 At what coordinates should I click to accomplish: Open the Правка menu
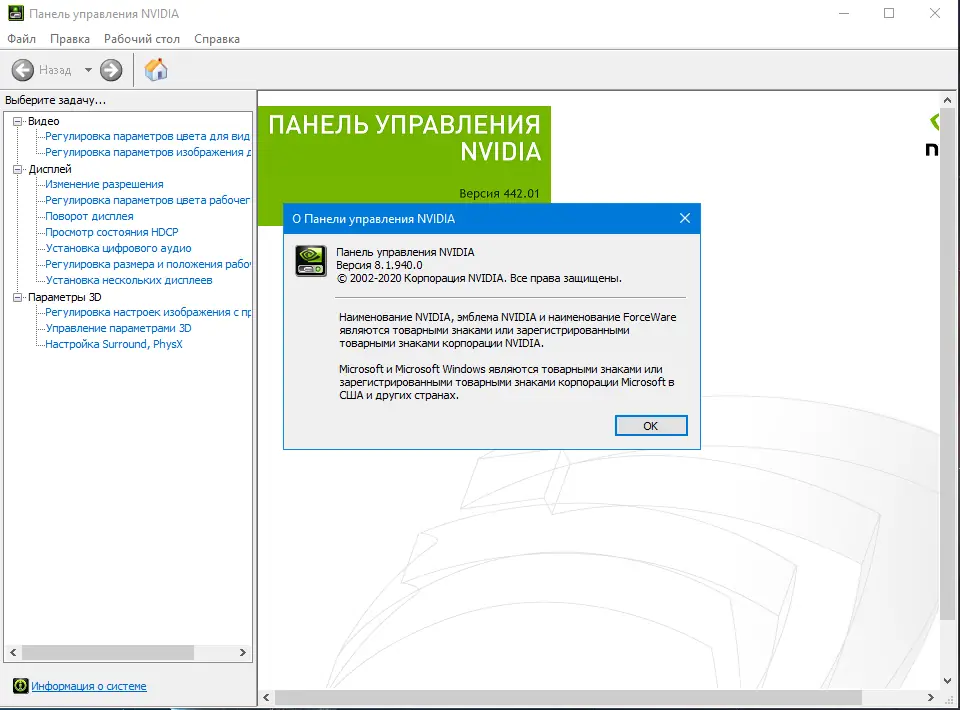point(70,39)
